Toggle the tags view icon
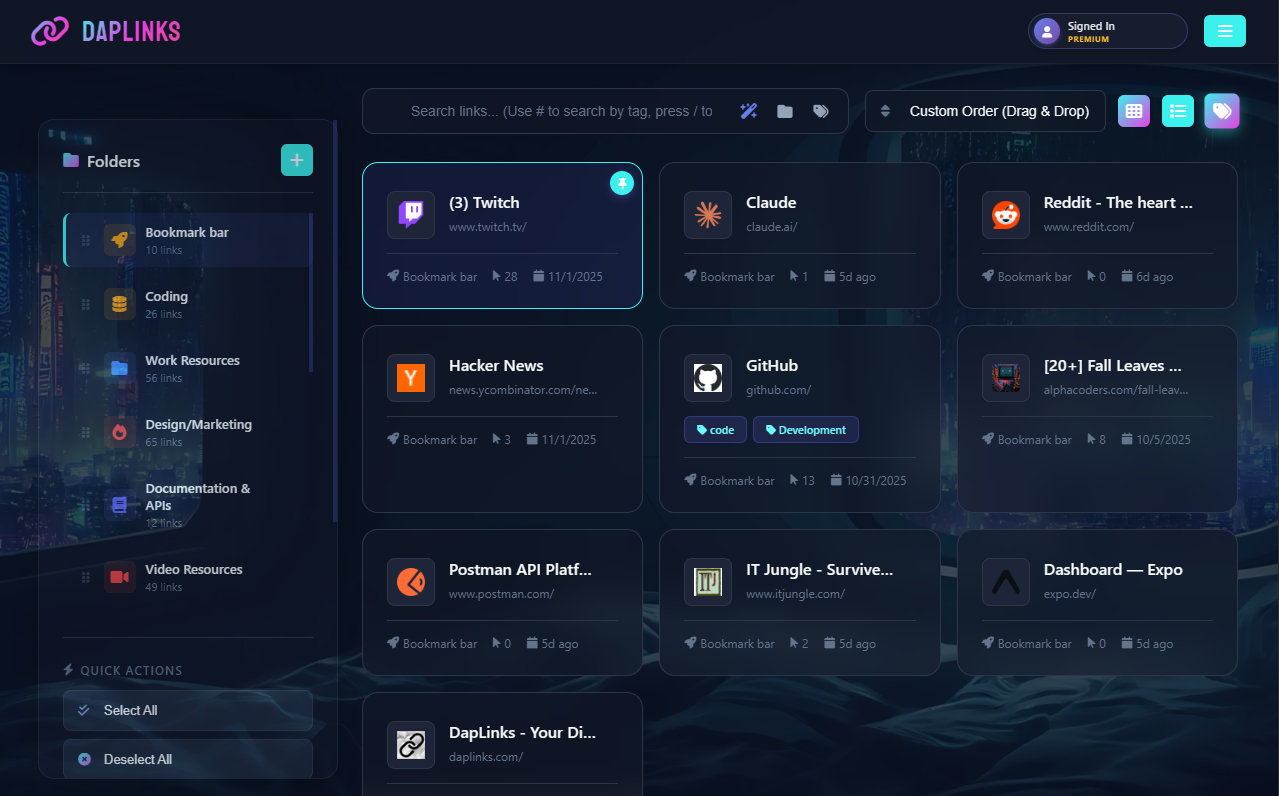Screen dimensions: 1279x796 coord(1221,111)
